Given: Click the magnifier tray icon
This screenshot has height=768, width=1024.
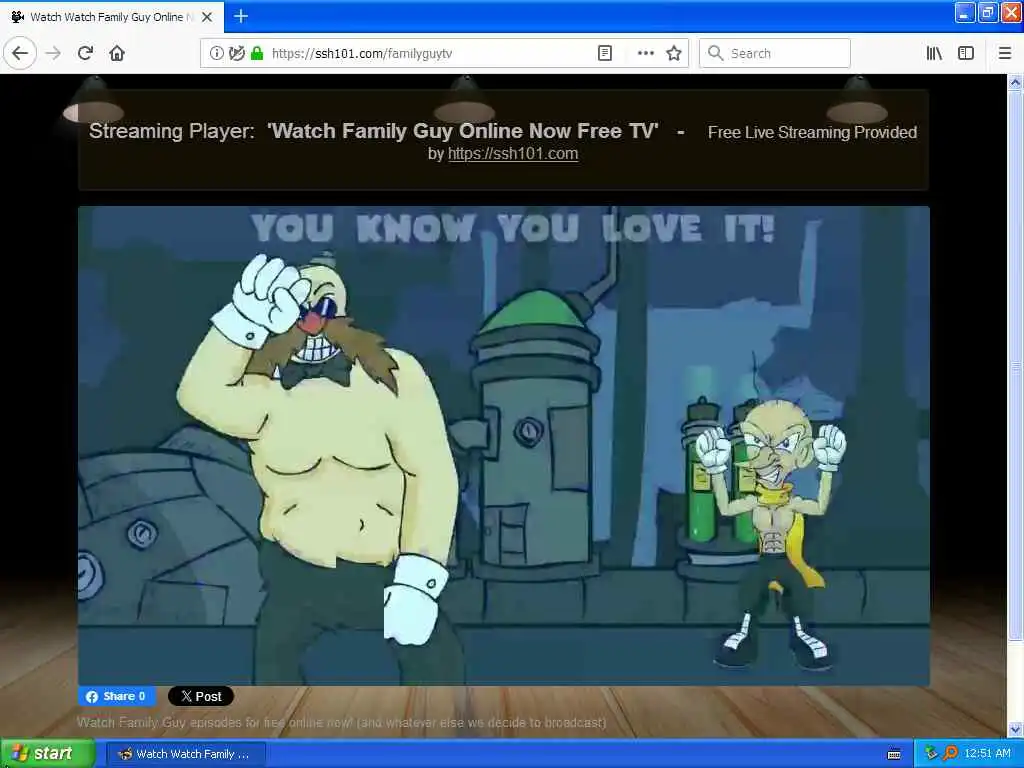Looking at the screenshot, I should coord(950,754).
